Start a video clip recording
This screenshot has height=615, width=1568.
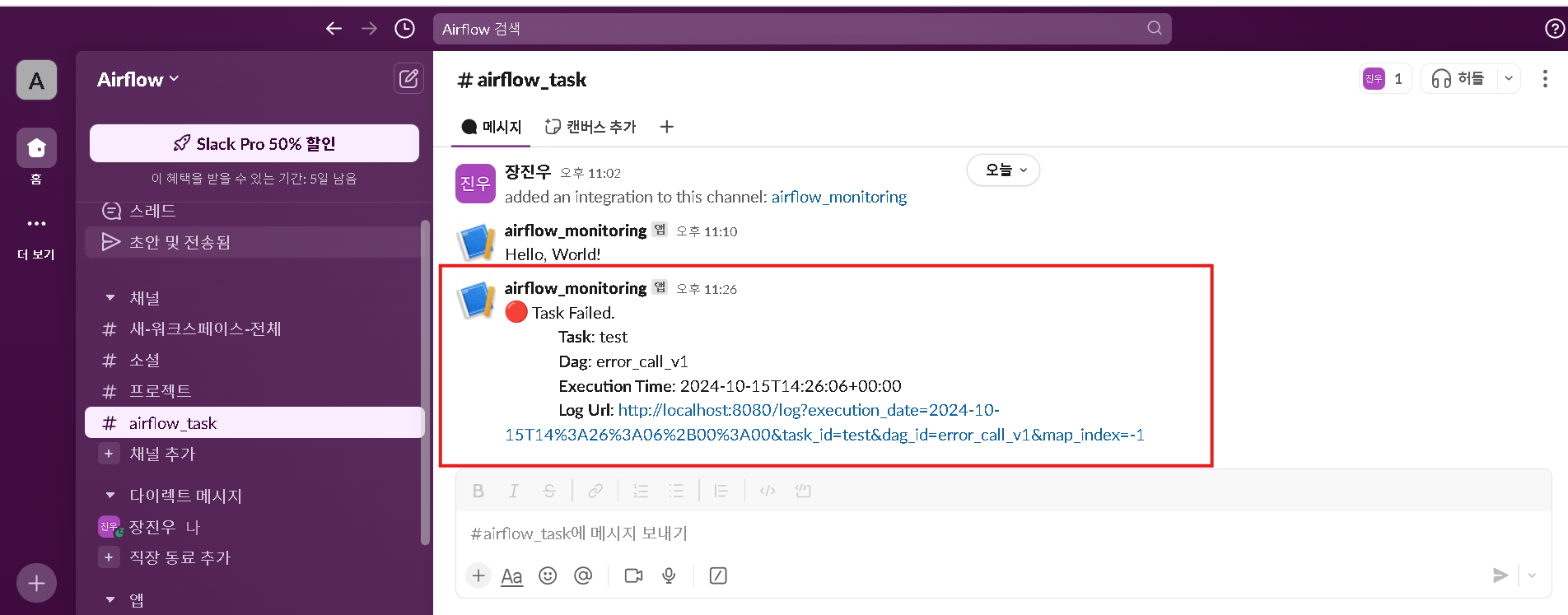coord(633,575)
